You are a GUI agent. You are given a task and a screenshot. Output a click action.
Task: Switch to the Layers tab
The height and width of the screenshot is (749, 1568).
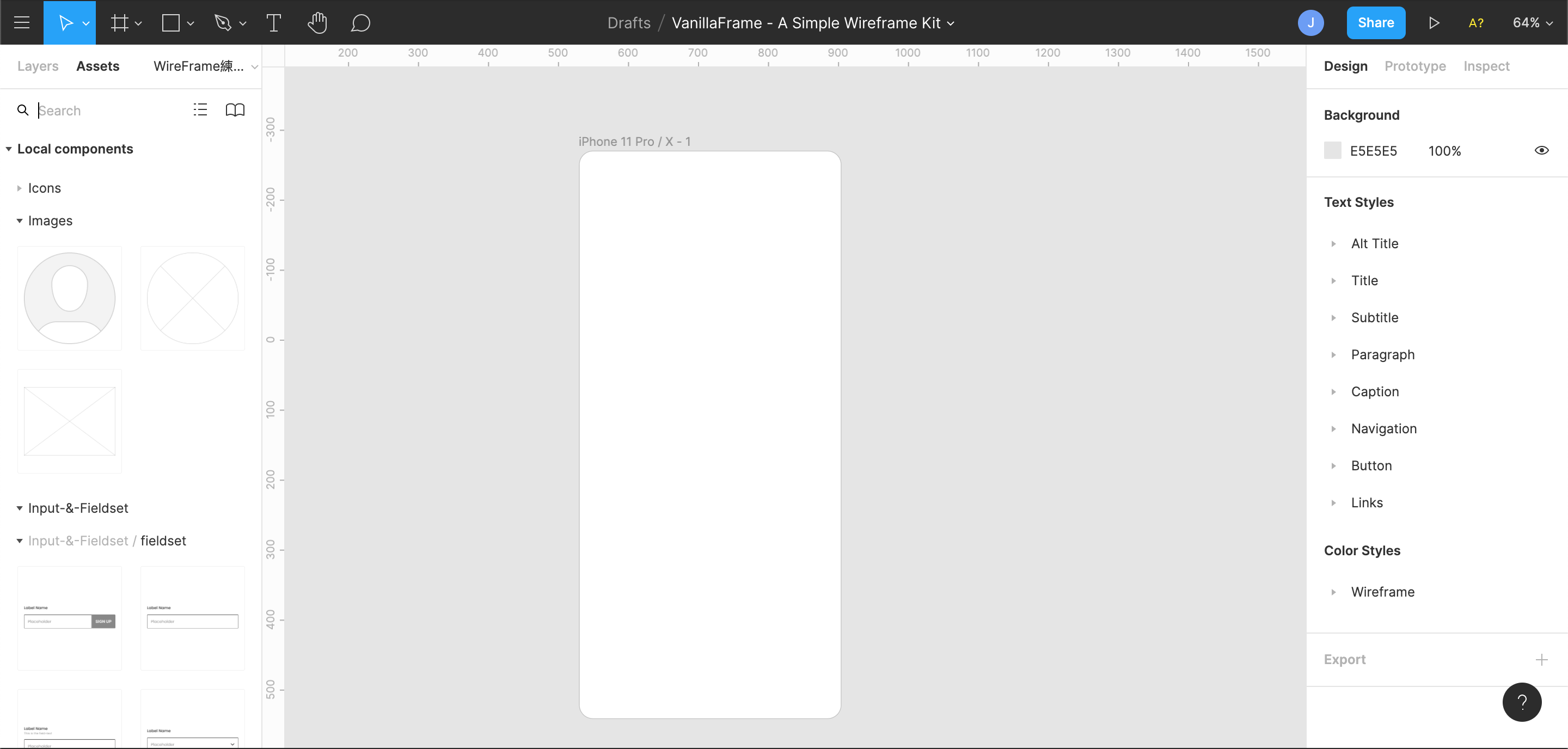pyautogui.click(x=38, y=66)
